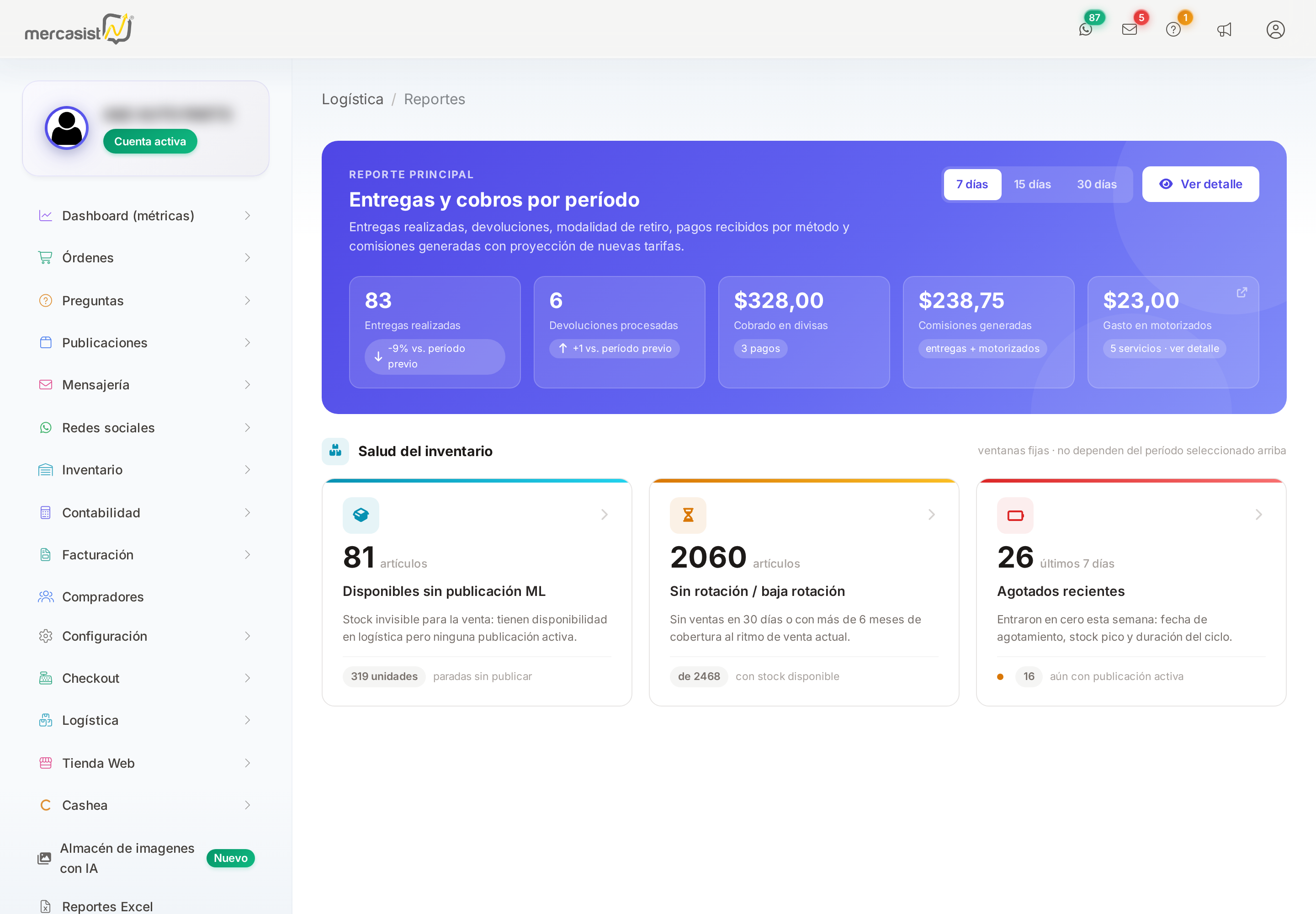Click the Mercasist logo
This screenshot has height=914, width=1316.
coord(79,29)
